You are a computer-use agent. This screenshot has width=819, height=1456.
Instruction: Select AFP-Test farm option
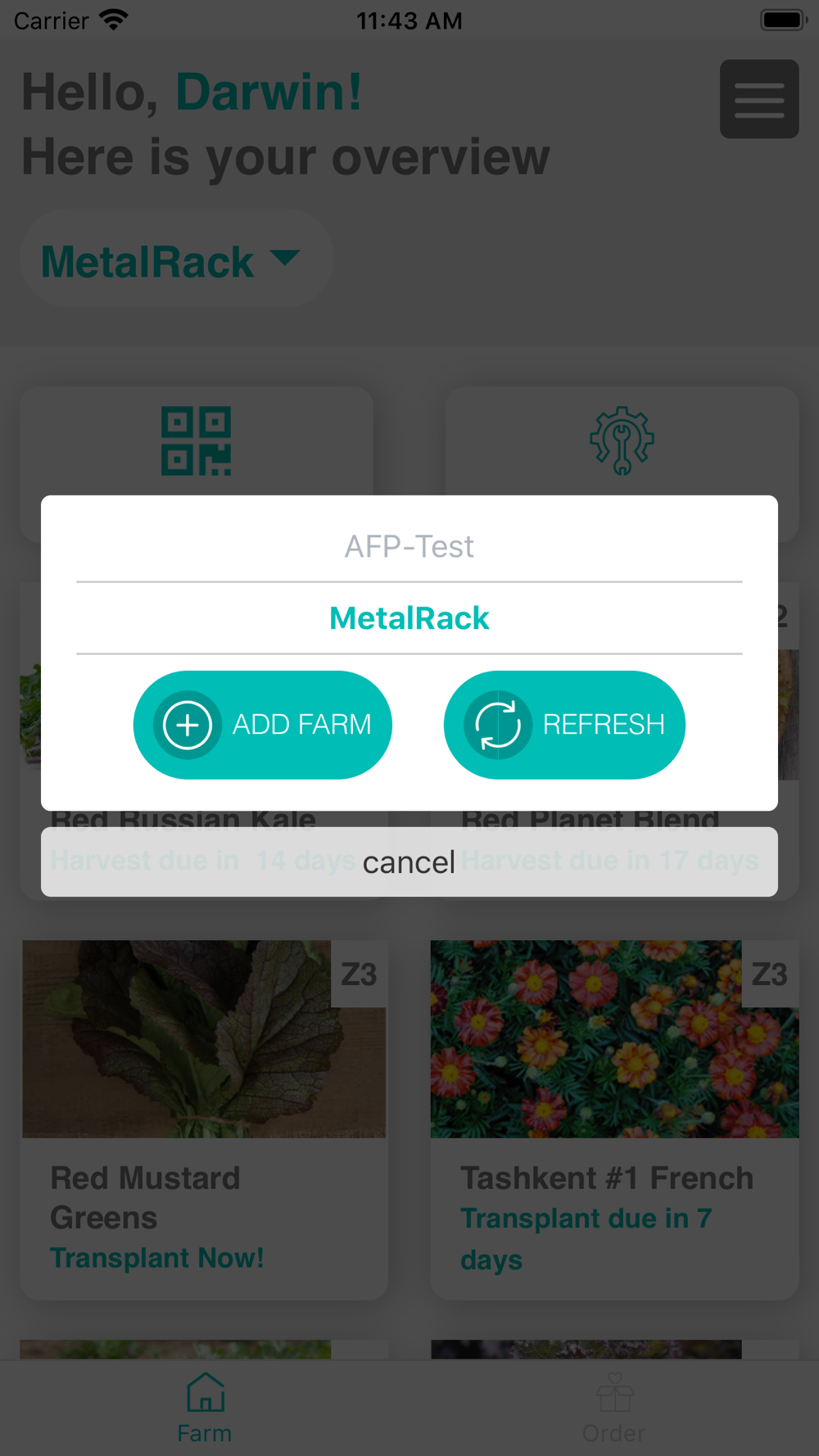[x=409, y=546]
